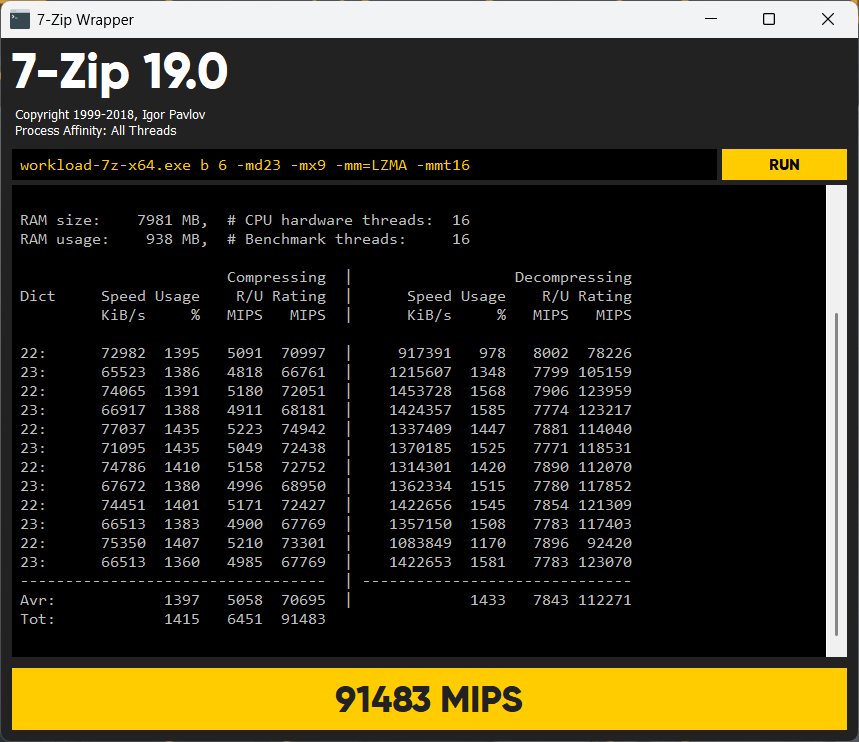Click the 91483 MIPS result banner
The height and width of the screenshot is (742, 859).
[429, 699]
